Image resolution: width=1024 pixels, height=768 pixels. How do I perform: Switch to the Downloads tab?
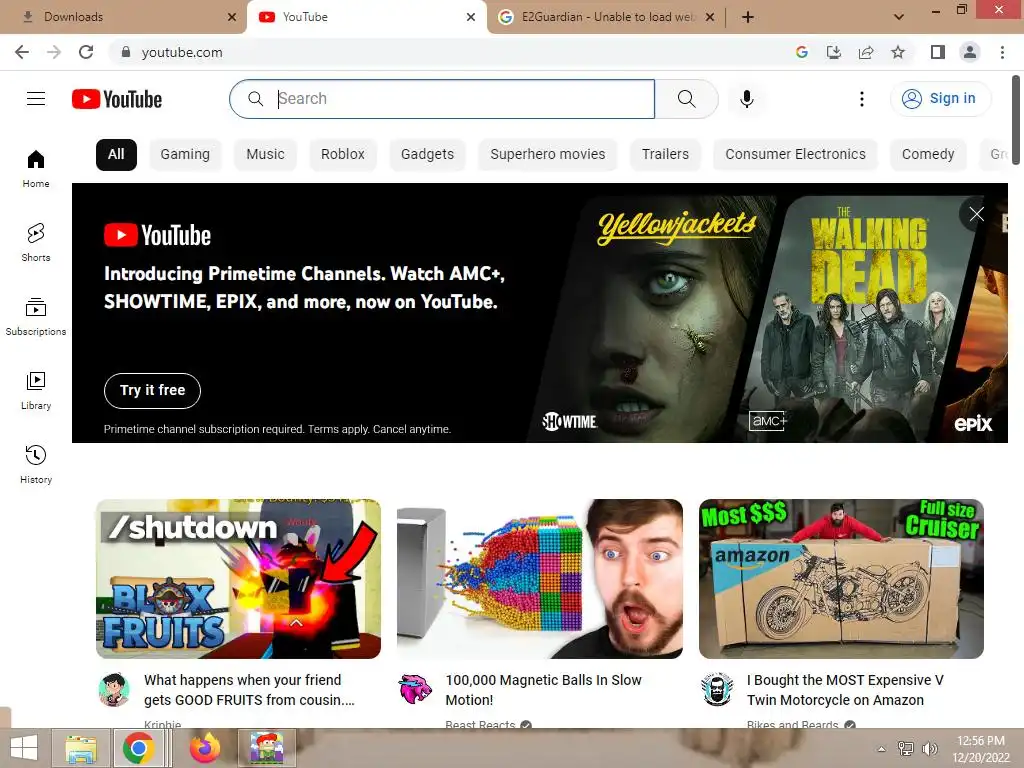tap(124, 17)
